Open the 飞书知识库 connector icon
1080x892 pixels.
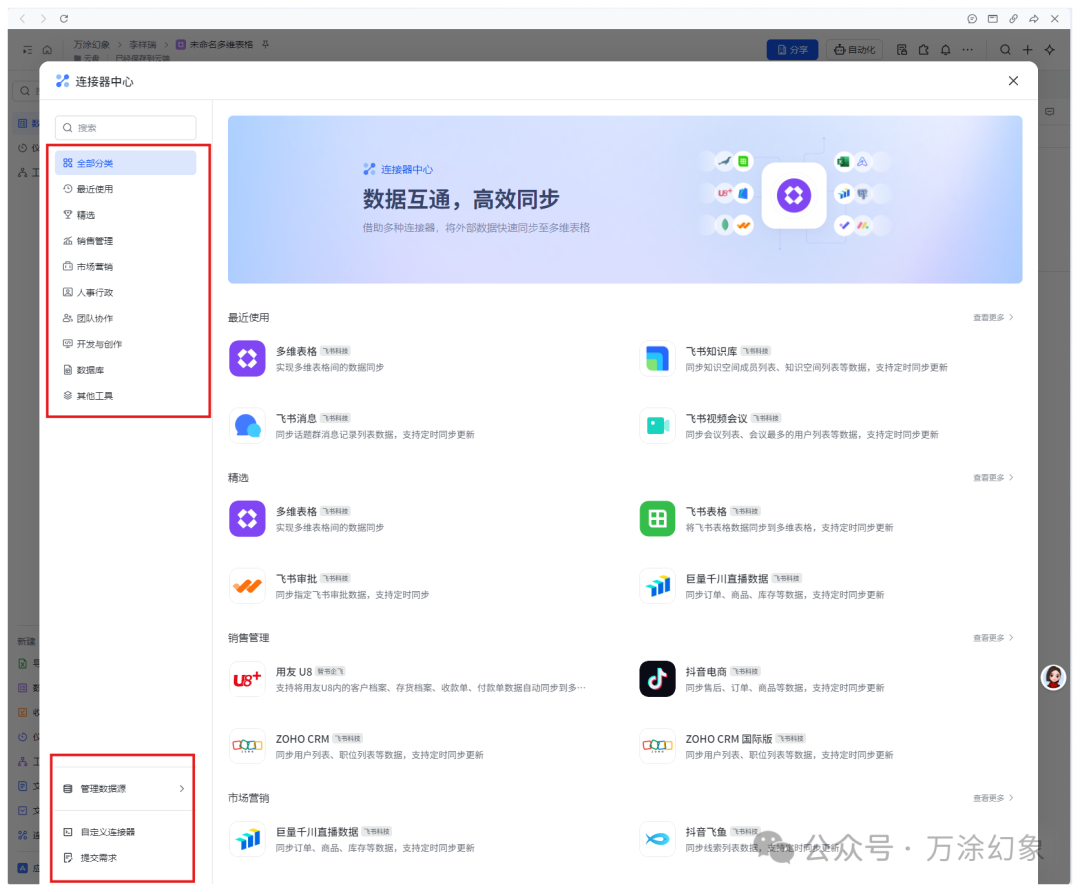(657, 358)
